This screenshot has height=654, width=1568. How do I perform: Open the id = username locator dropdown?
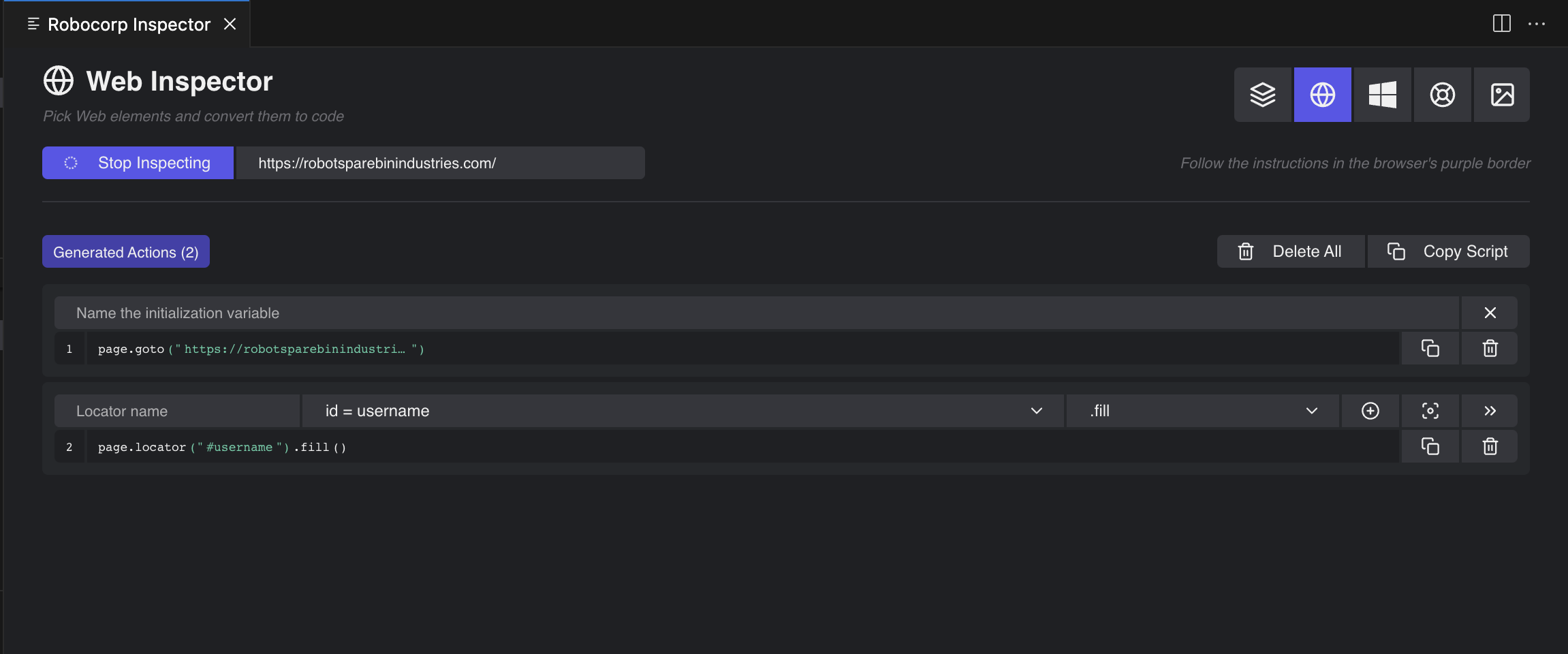(x=683, y=411)
